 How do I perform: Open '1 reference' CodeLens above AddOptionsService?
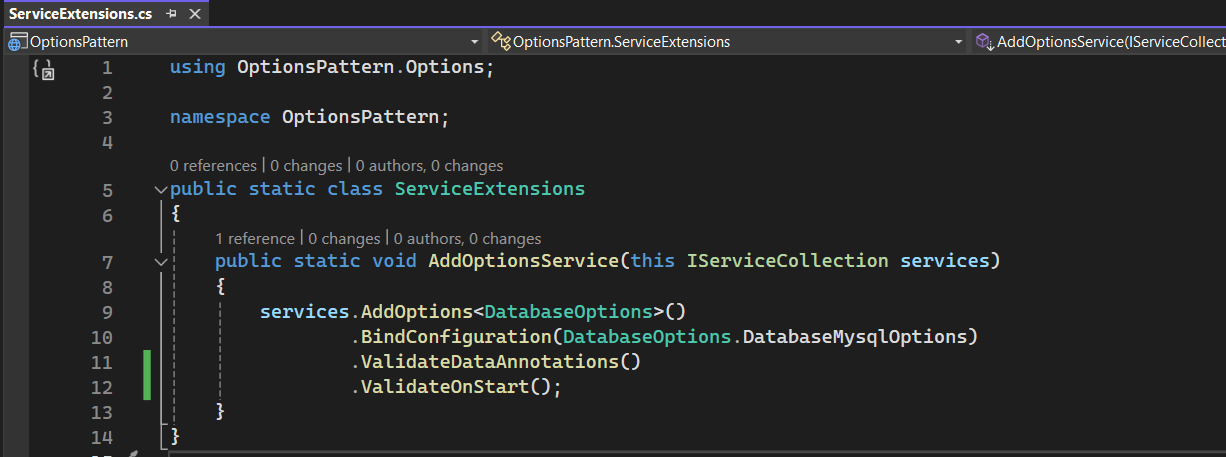pyautogui.click(x=254, y=239)
